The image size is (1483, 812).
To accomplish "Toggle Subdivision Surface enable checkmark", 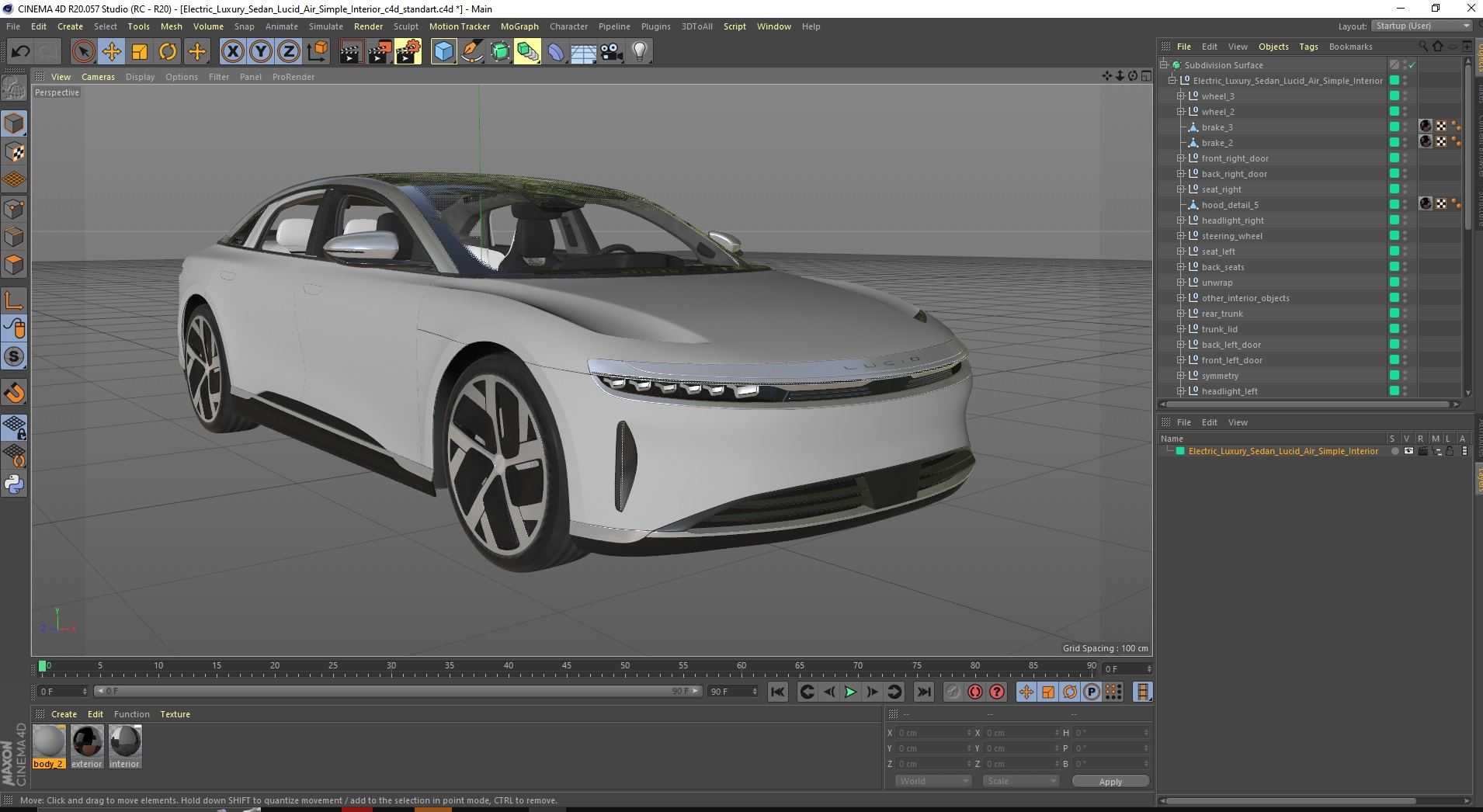I will pos(1412,65).
